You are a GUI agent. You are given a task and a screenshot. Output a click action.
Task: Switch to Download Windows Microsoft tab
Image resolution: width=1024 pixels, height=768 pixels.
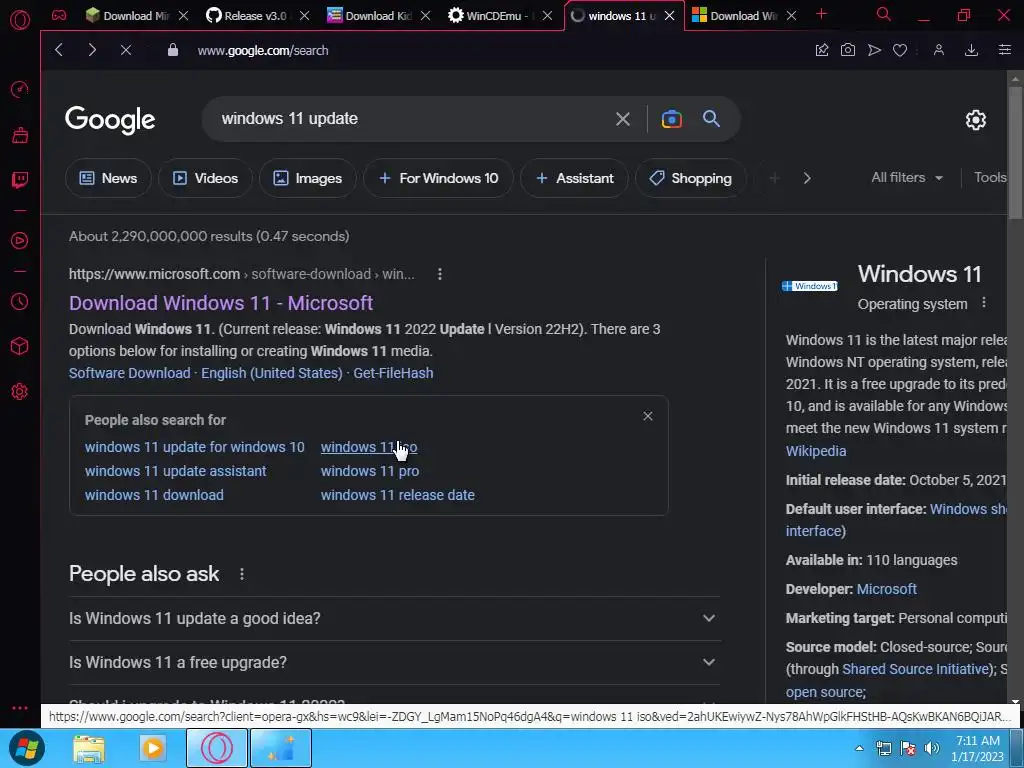(743, 15)
